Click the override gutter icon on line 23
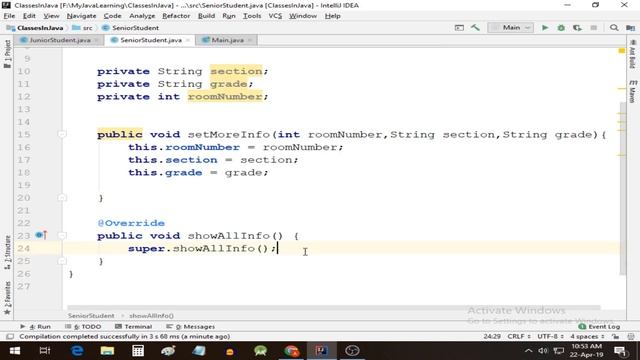This screenshot has width=640, height=360. click(x=40, y=235)
